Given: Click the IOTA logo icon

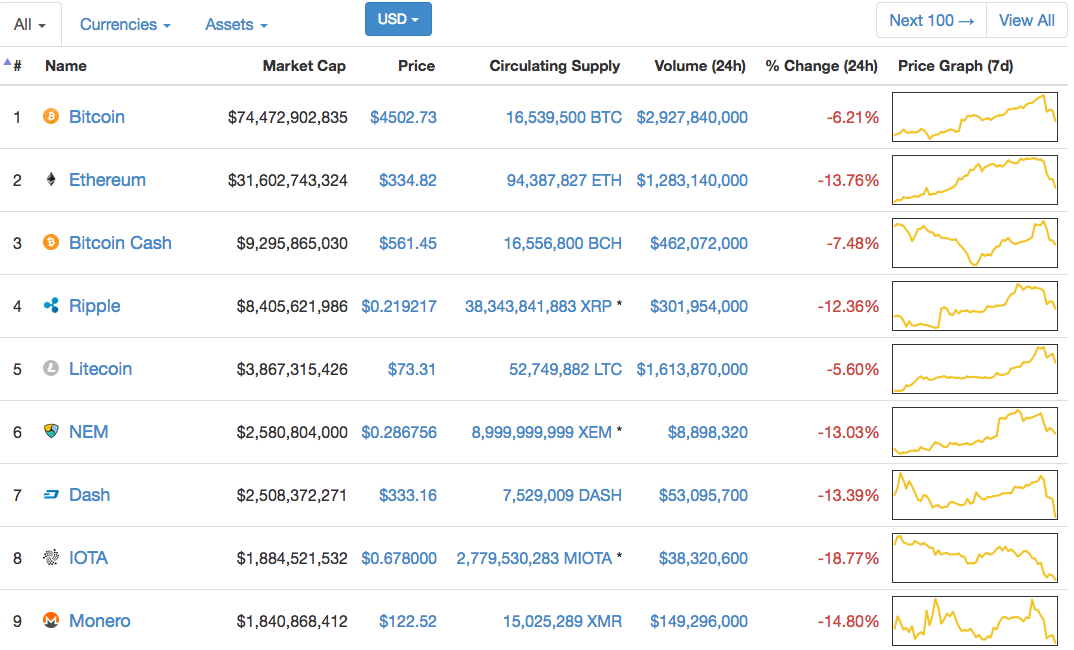Looking at the screenshot, I should click(51, 558).
